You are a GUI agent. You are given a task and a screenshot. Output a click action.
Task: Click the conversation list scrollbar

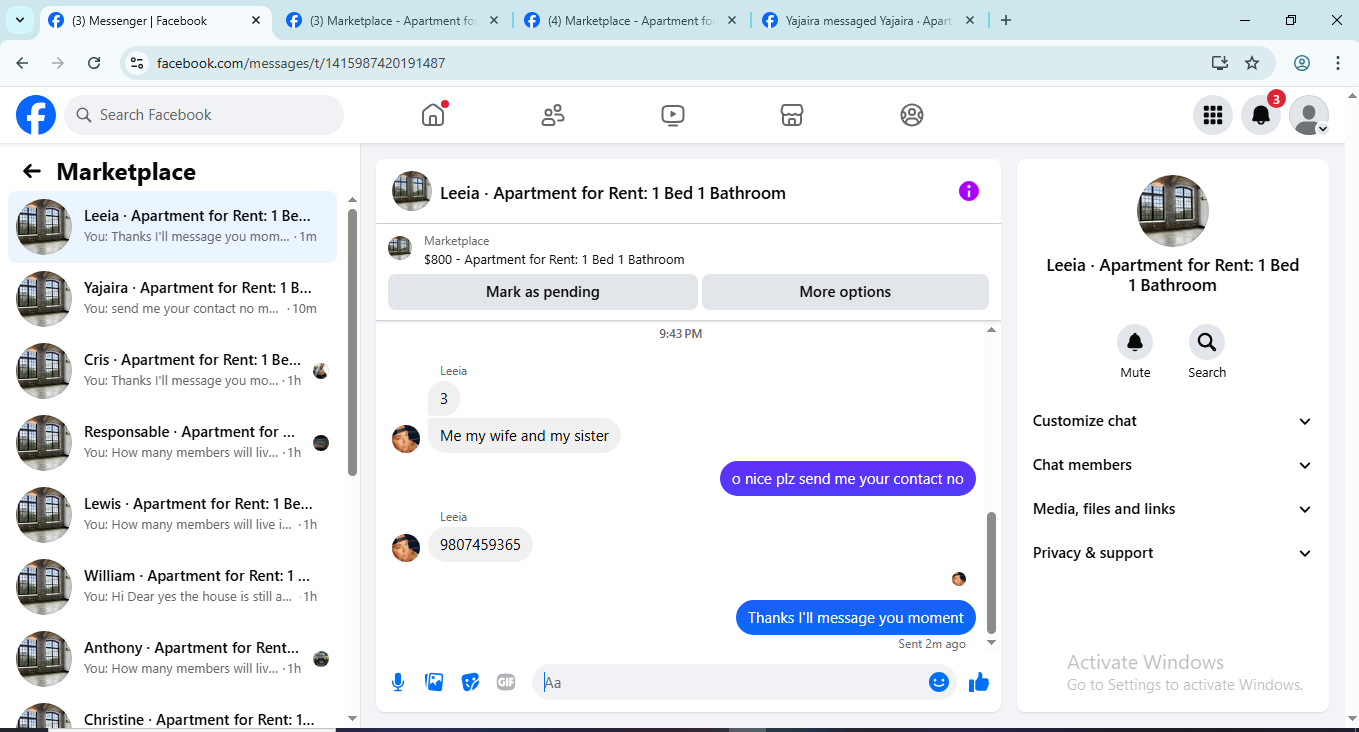352,341
